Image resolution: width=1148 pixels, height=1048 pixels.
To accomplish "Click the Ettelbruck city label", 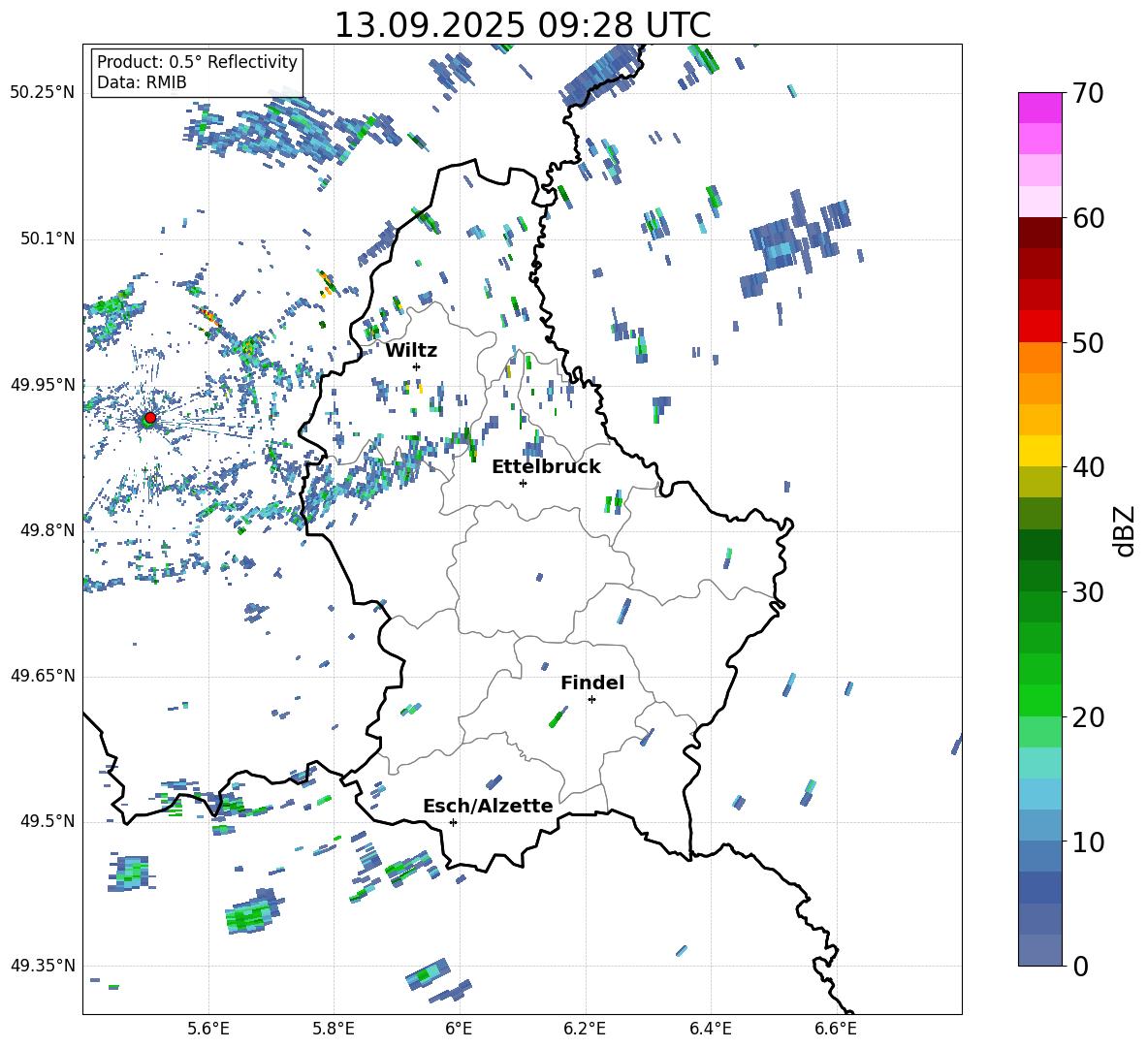I will point(546,467).
